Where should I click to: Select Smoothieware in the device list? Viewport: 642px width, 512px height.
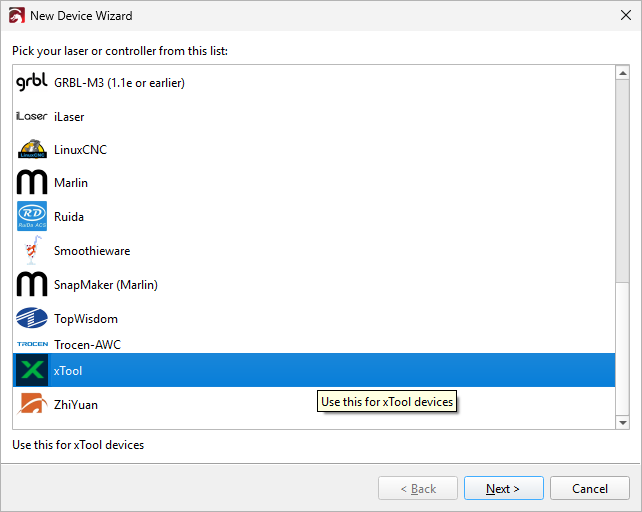tap(314, 250)
